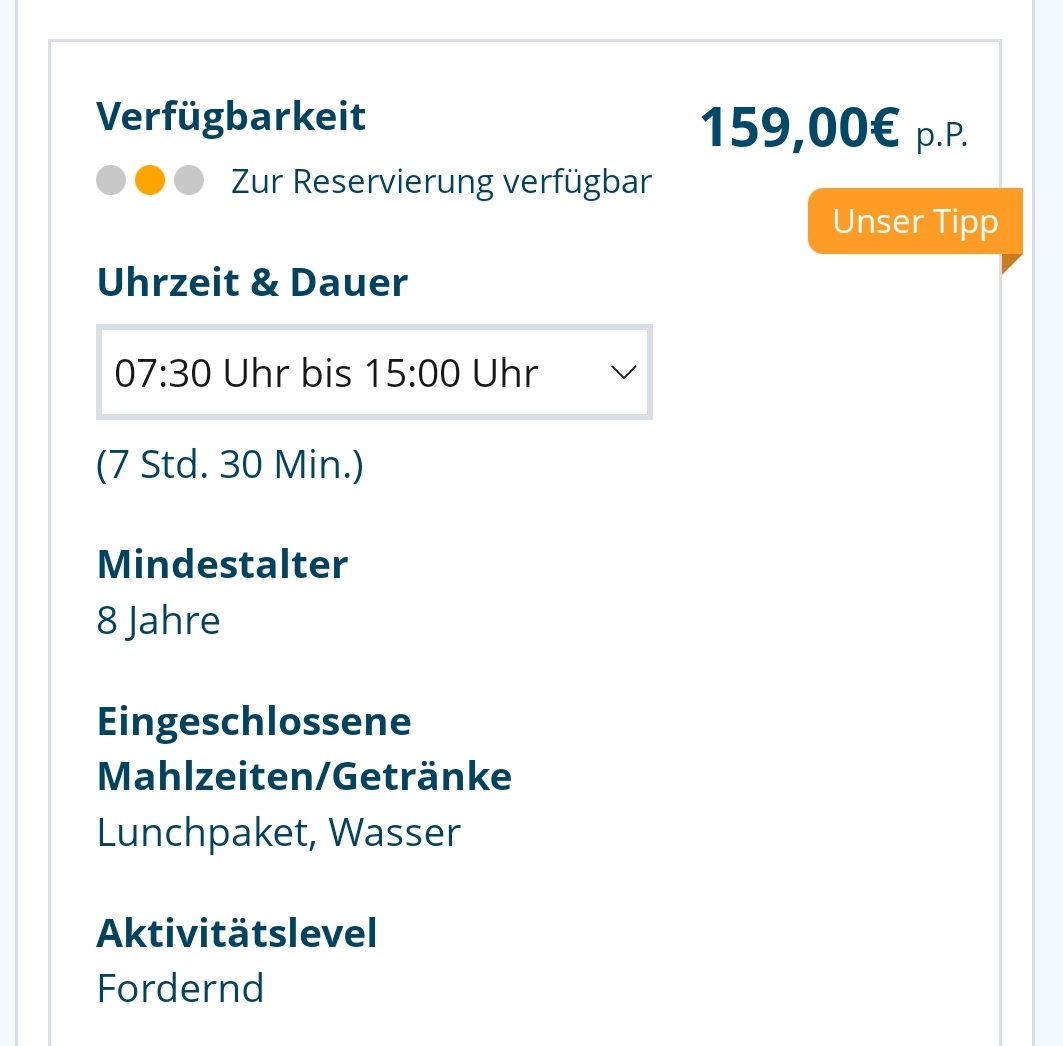
Task: Click the 'Fordernd' activity level value
Action: 180,989
